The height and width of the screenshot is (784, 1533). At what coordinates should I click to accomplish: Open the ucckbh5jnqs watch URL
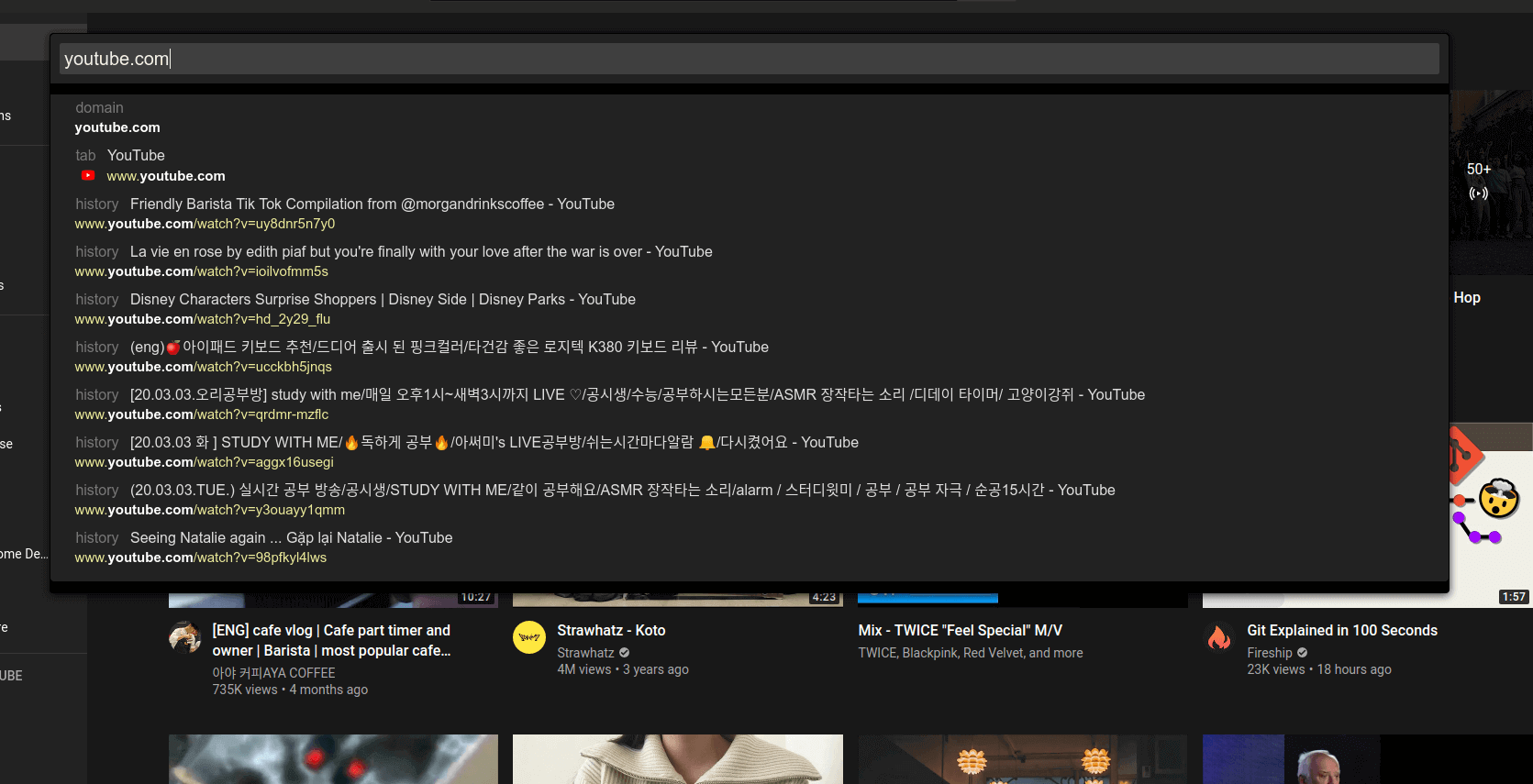204,367
